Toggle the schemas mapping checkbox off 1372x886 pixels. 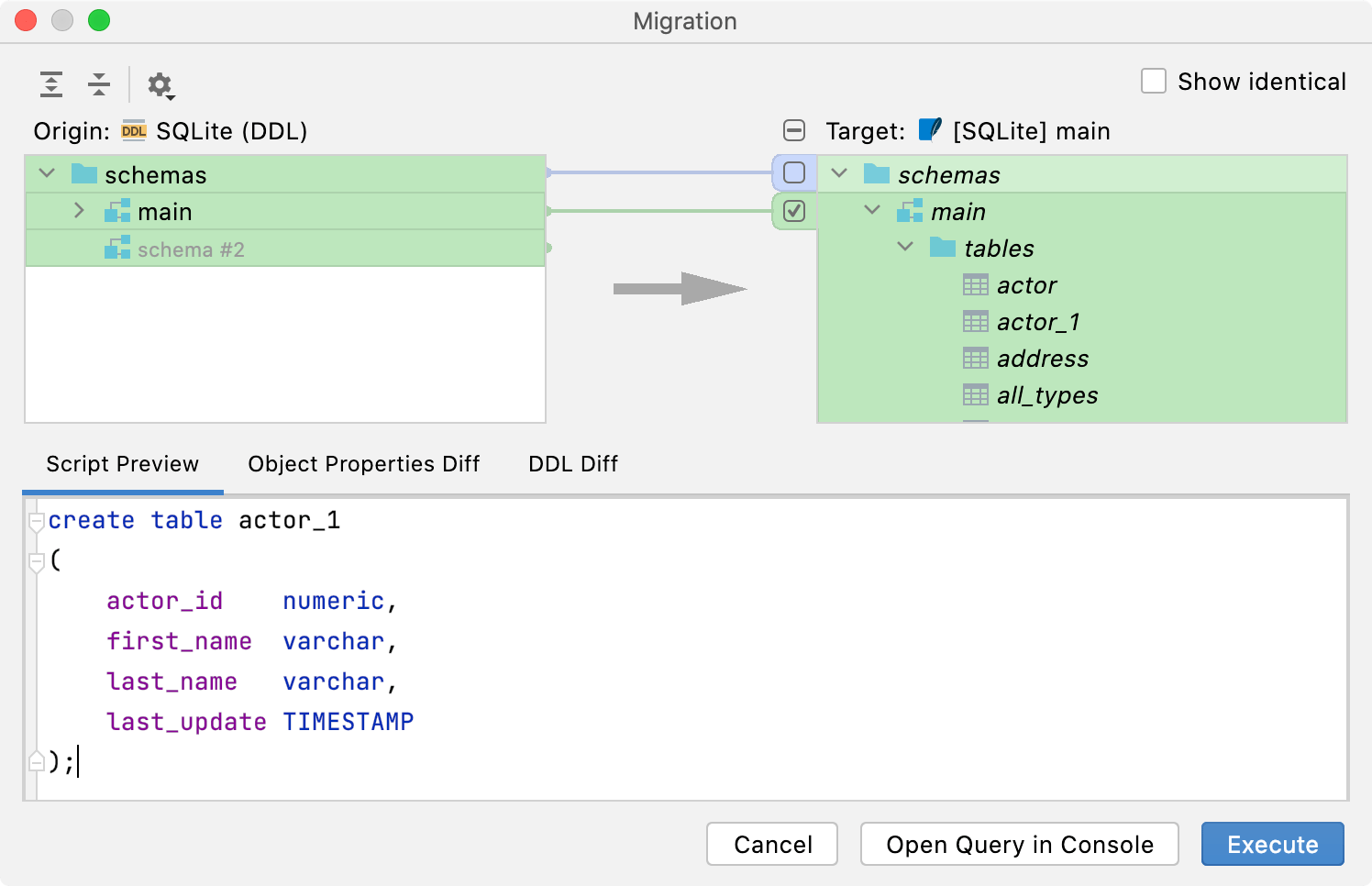[x=792, y=172]
